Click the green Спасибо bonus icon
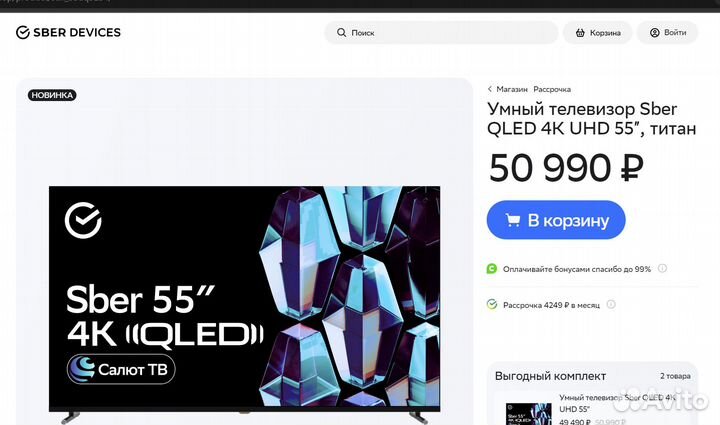Image resolution: width=720 pixels, height=425 pixels. click(x=492, y=268)
